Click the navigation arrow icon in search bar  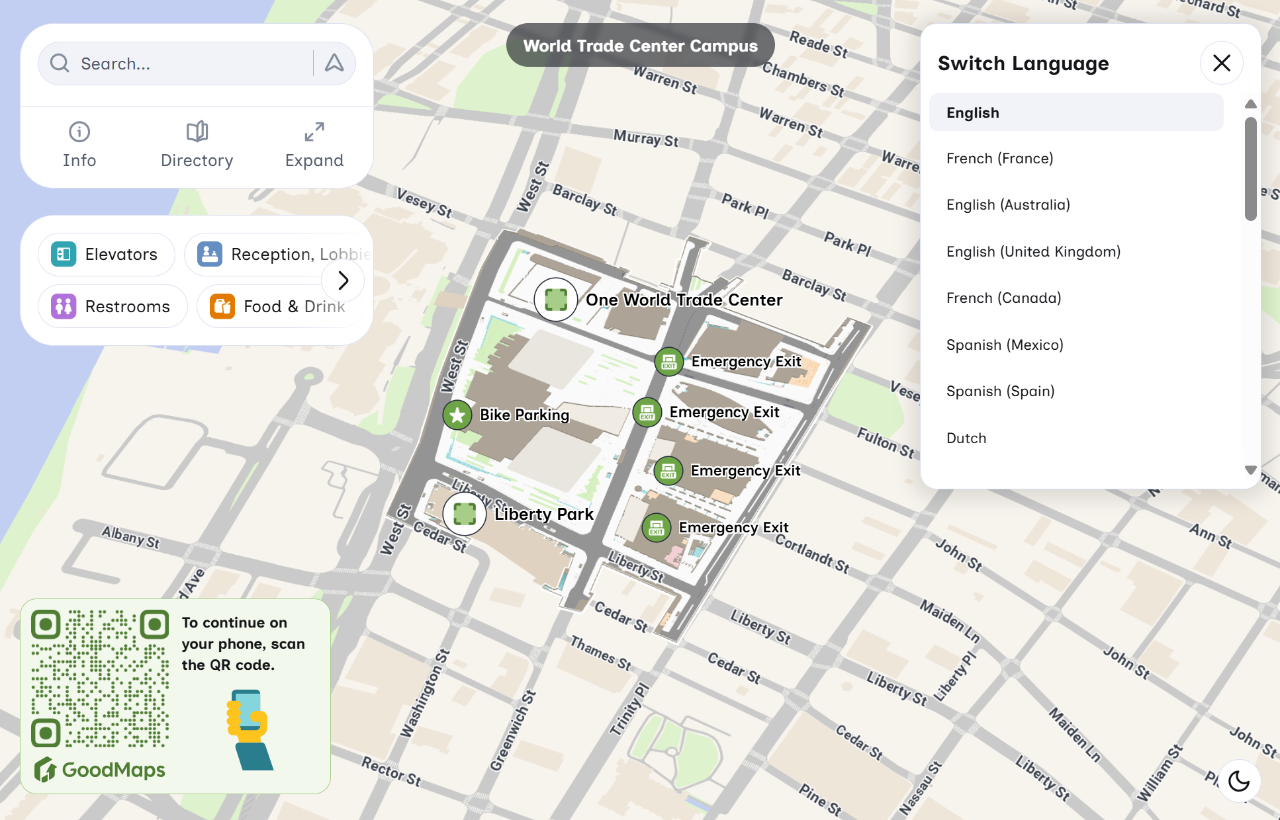(334, 63)
